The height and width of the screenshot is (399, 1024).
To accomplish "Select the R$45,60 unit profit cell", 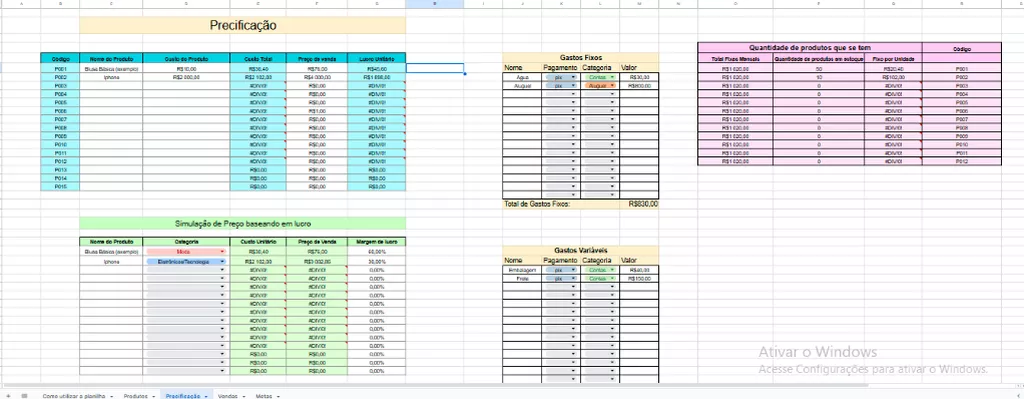I will (377, 68).
